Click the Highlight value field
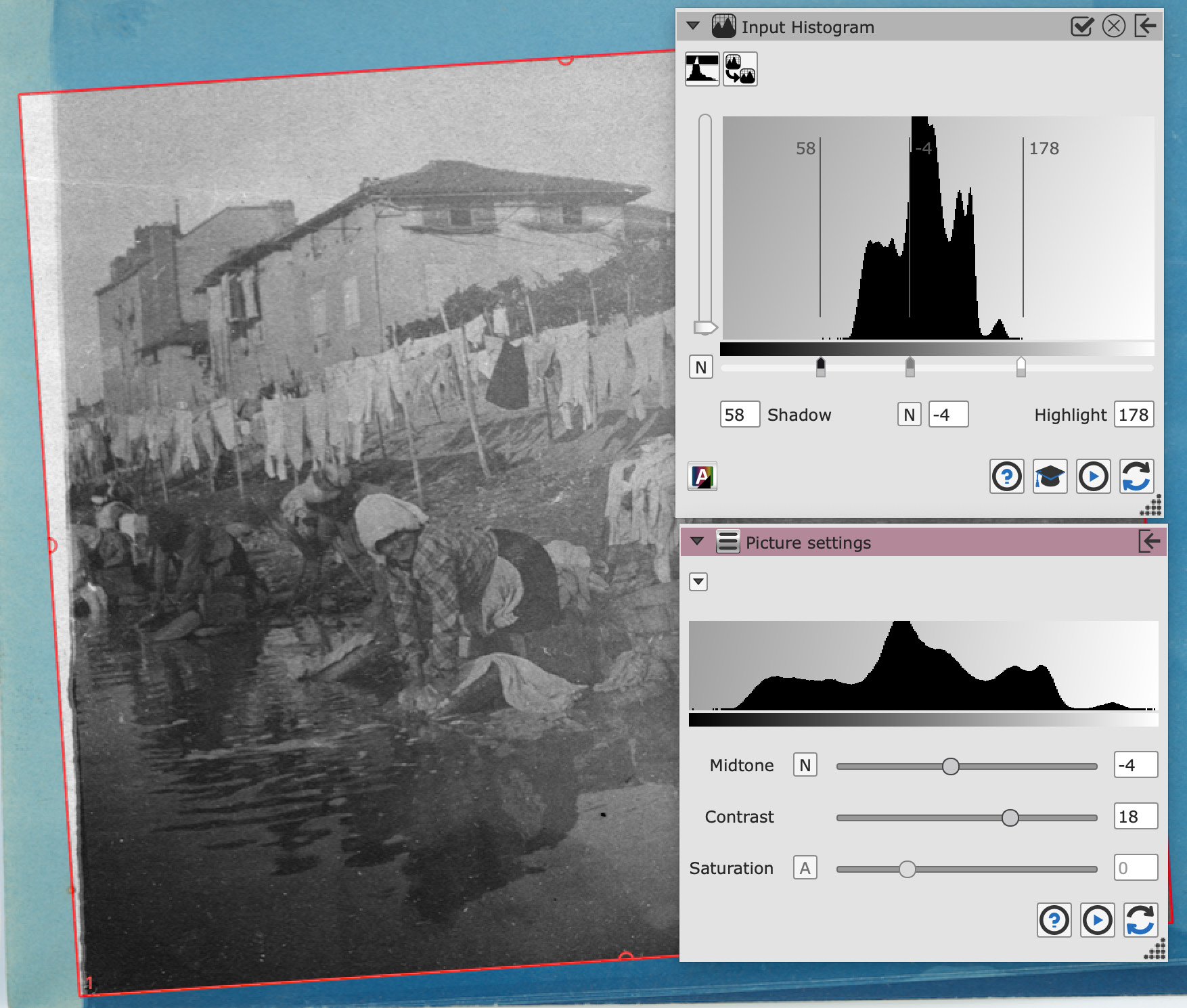Image resolution: width=1187 pixels, height=1008 pixels. click(x=1133, y=415)
